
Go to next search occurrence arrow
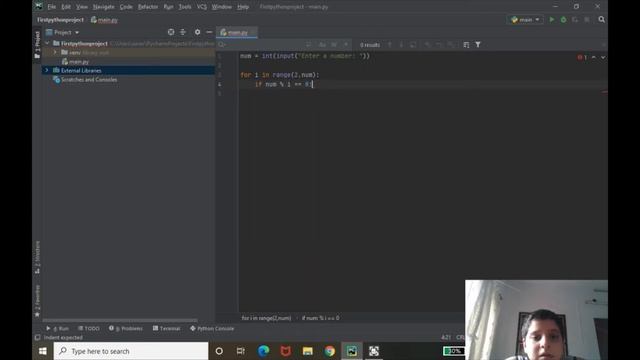(401, 45)
